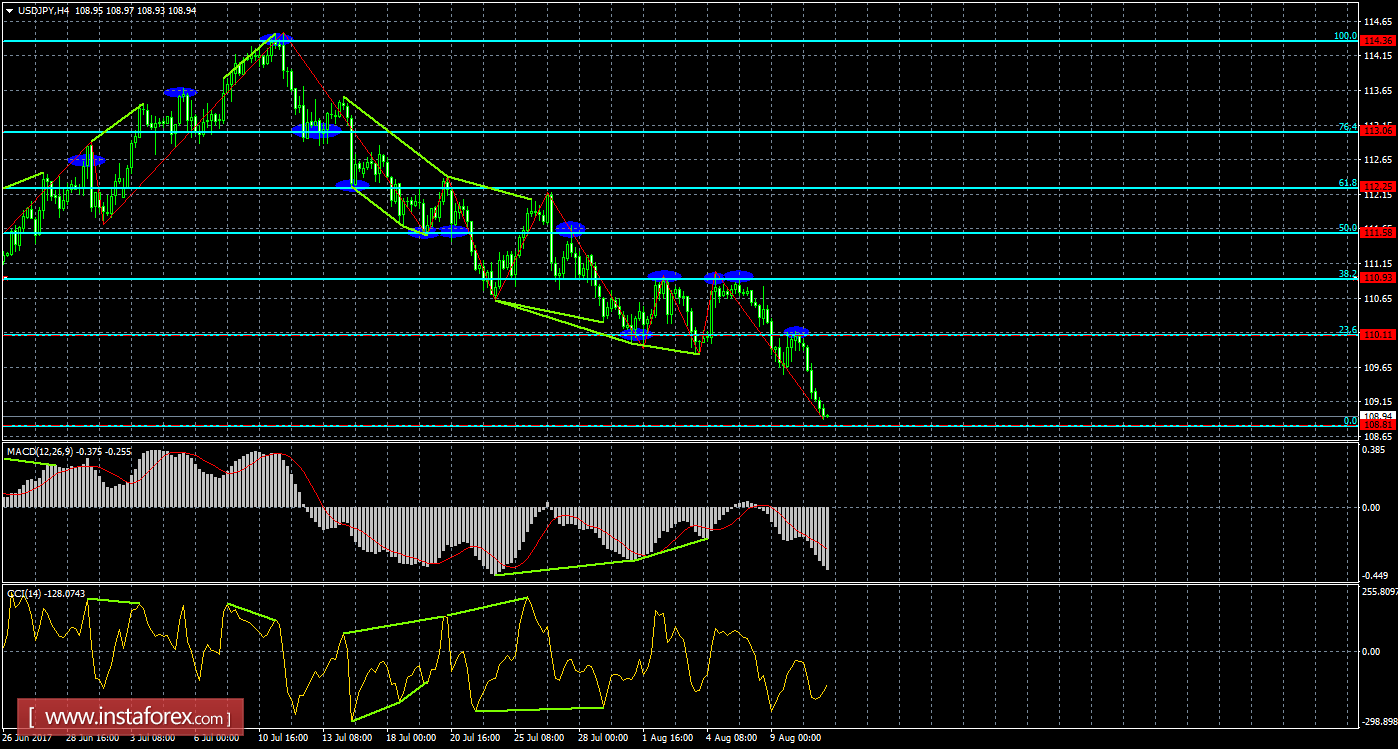Viewport: 1398px width, 749px height.
Task: Click the current price tag 108.94
Action: tap(1376, 415)
